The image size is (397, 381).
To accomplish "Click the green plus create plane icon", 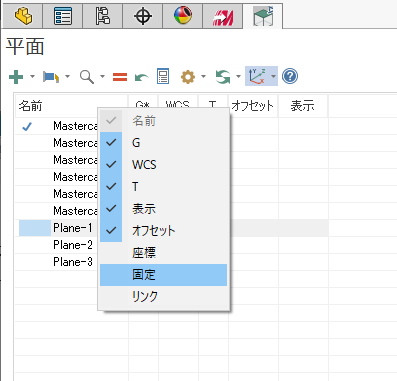I will coord(16,77).
